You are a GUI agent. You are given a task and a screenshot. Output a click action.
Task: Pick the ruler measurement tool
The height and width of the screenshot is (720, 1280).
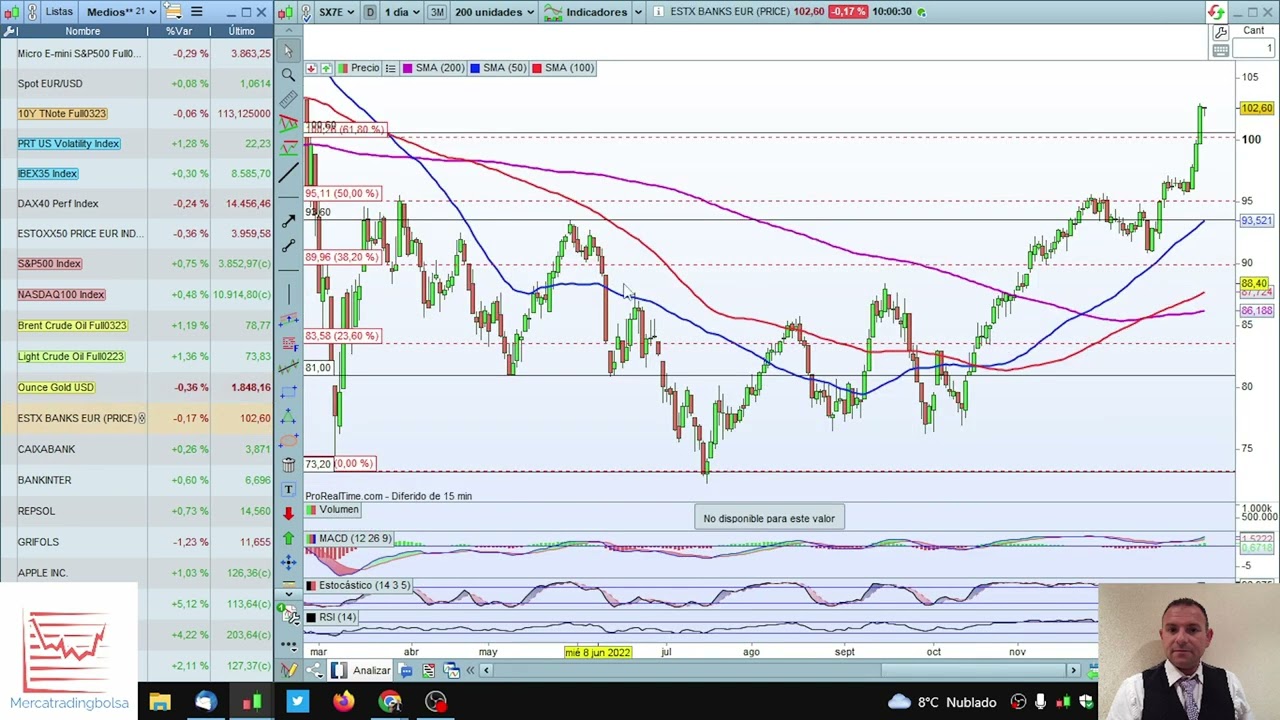[288, 98]
